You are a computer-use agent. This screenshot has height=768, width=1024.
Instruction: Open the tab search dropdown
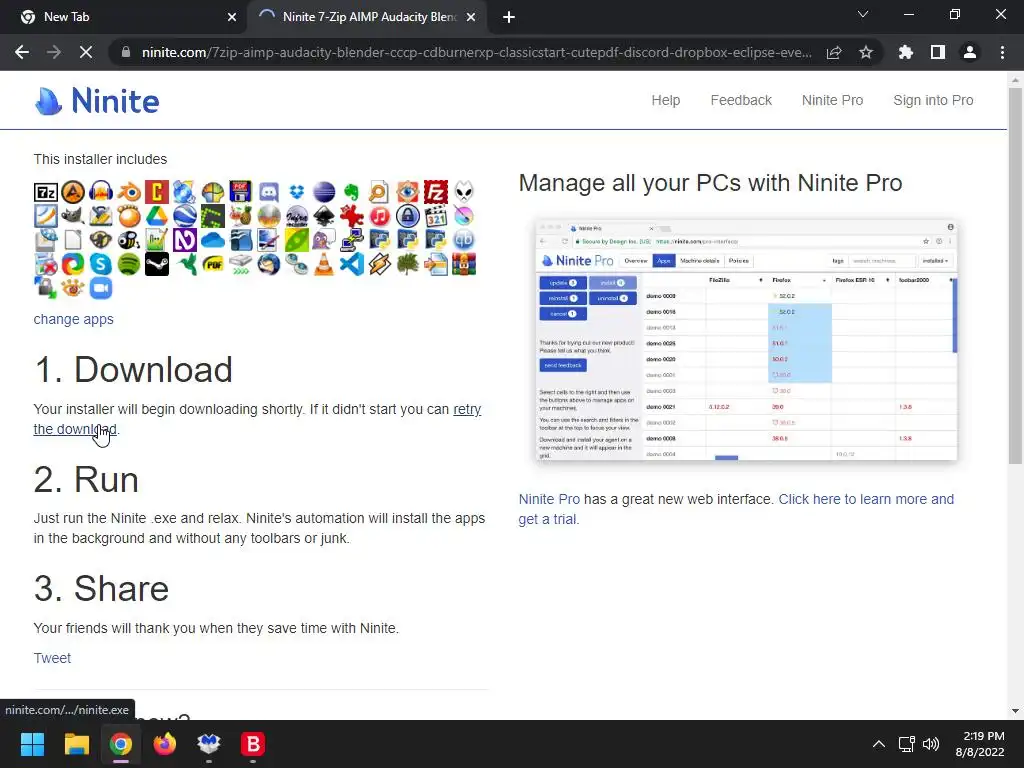pos(863,14)
